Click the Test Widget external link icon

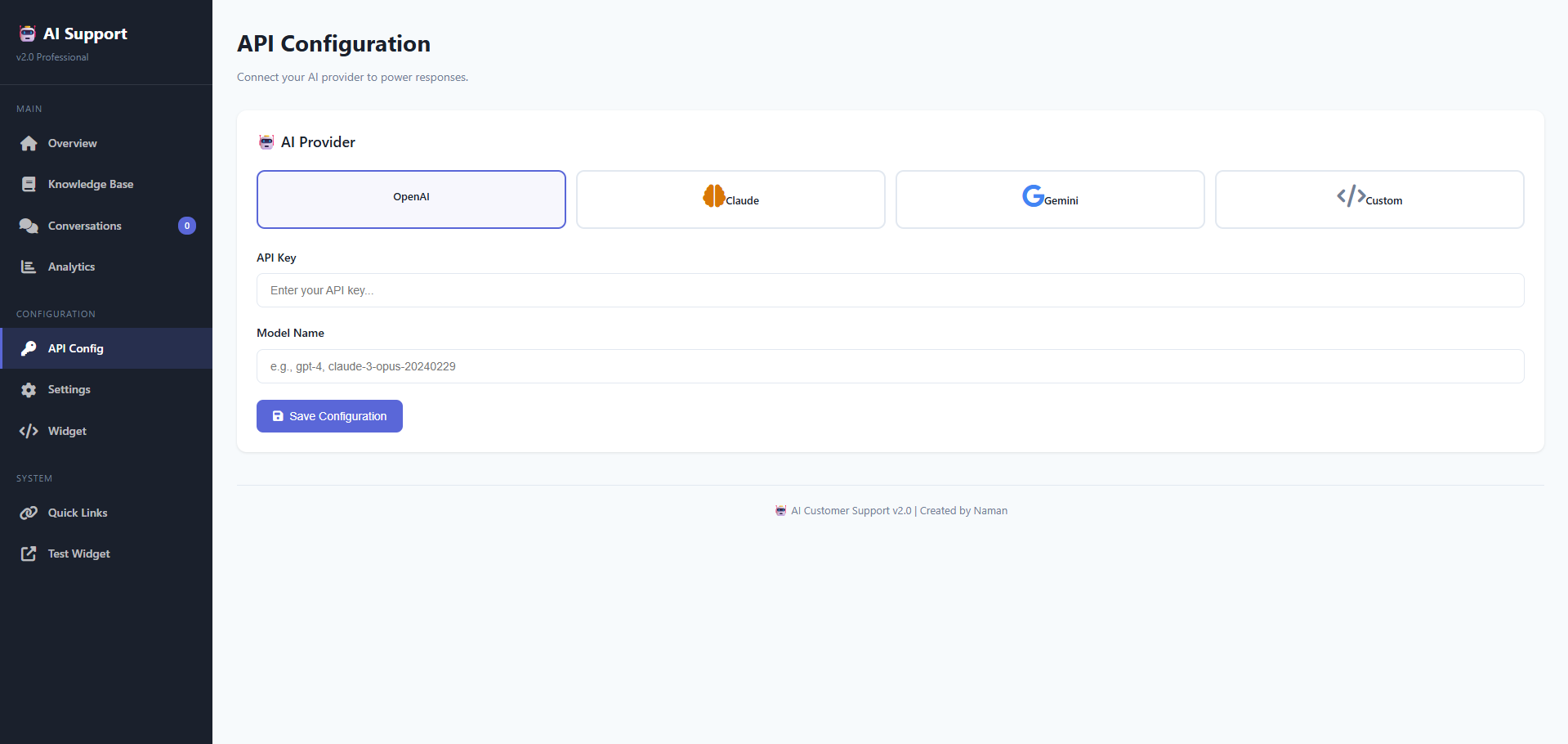[29, 554]
